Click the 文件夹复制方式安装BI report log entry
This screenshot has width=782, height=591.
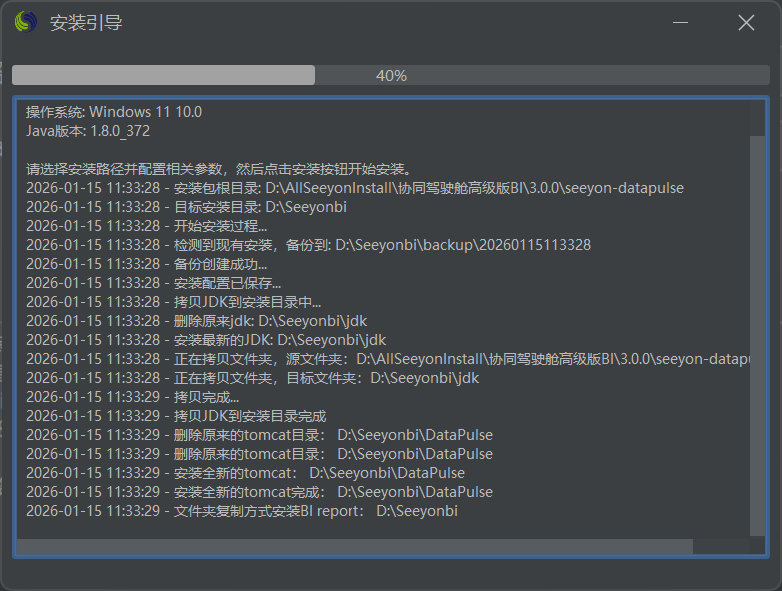(x=242, y=511)
